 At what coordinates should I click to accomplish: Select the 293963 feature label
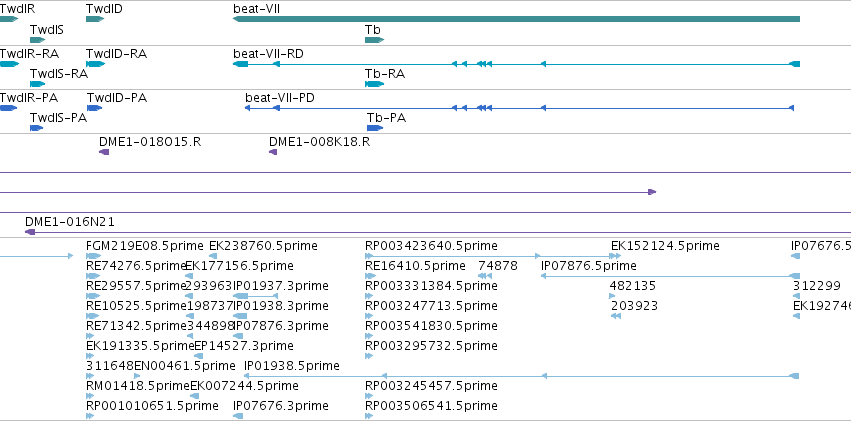208,286
